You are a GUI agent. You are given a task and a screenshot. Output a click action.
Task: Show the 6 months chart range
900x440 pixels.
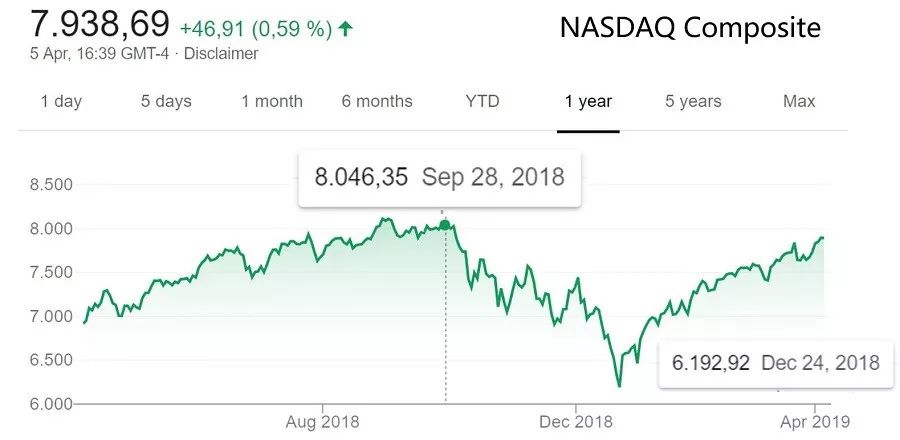coord(376,101)
